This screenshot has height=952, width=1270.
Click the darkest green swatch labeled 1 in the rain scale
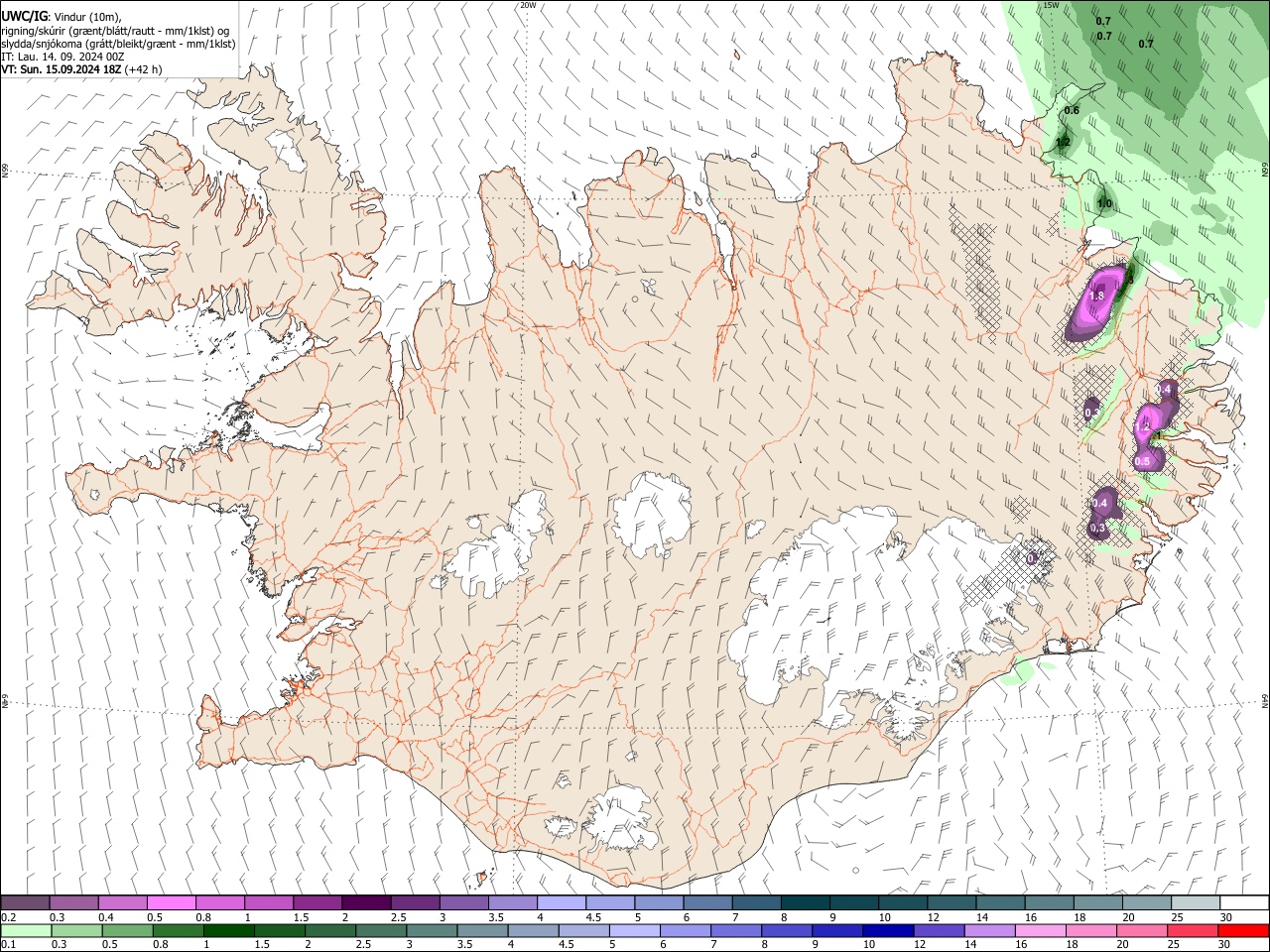pos(229,930)
